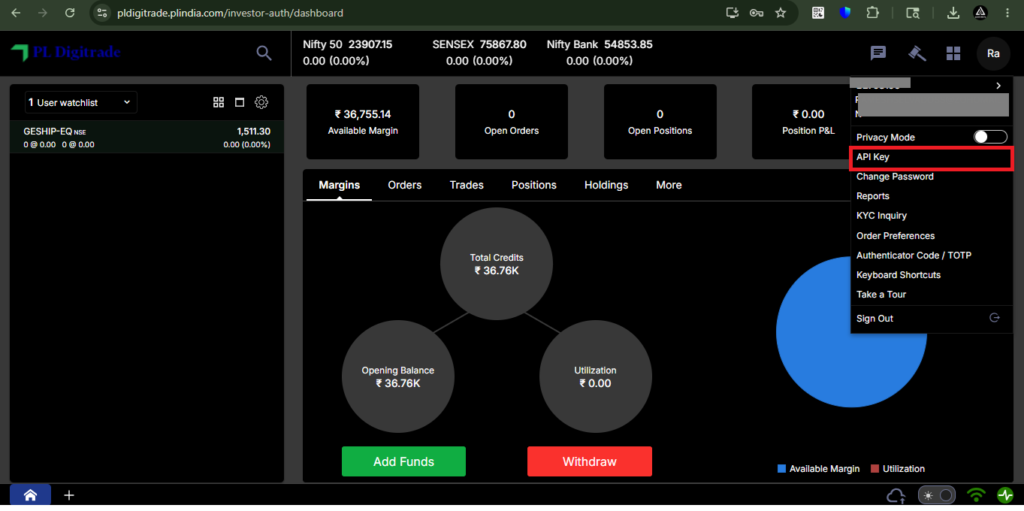Open the More tab

click(x=669, y=185)
